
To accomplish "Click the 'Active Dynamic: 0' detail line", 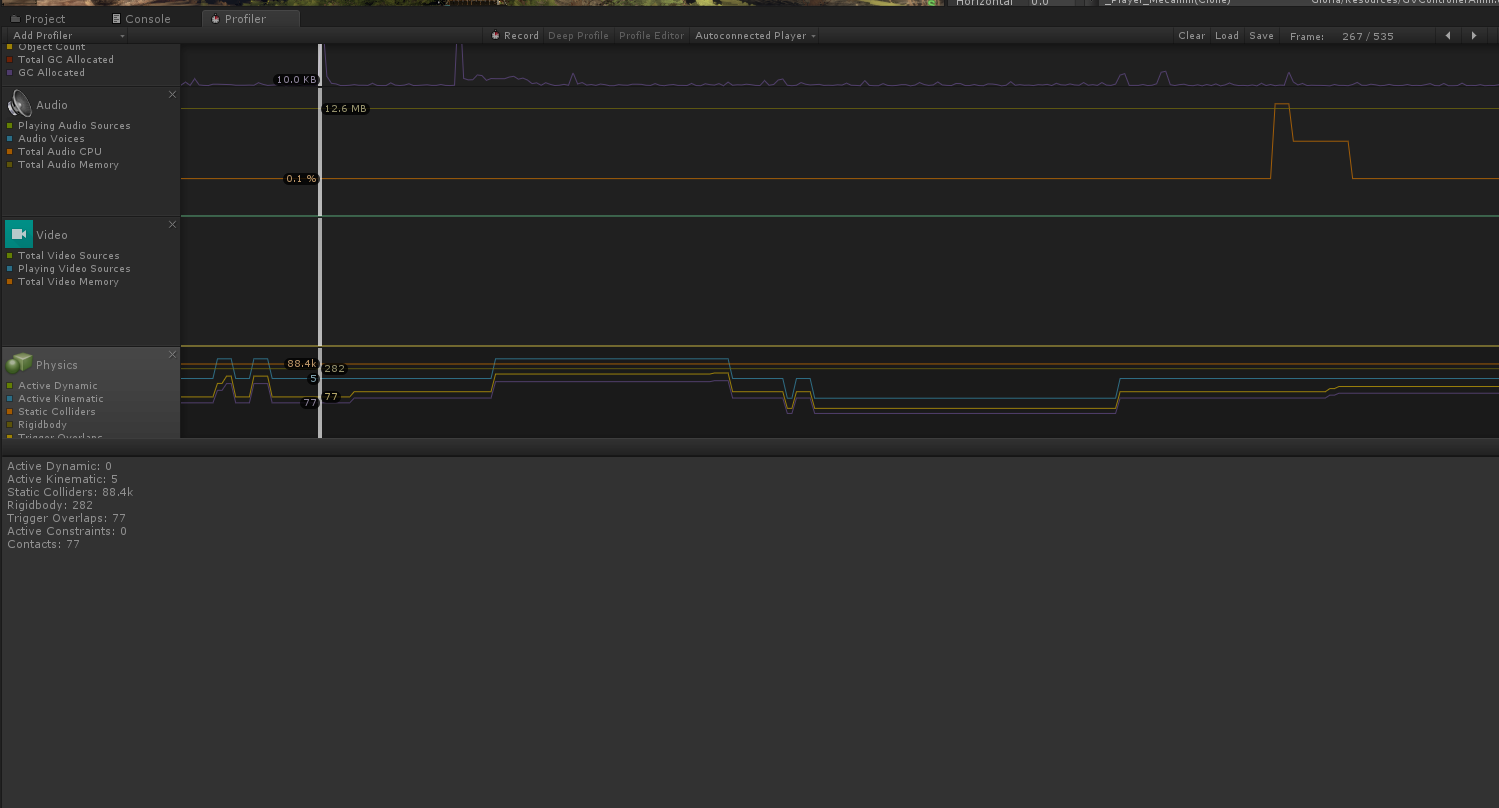I will [x=60, y=466].
